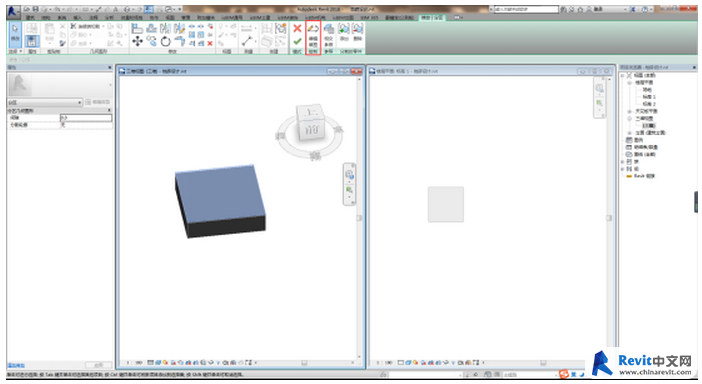Click the red Delete icon in Modify panel
The width and height of the screenshot is (702, 384).
click(210, 43)
